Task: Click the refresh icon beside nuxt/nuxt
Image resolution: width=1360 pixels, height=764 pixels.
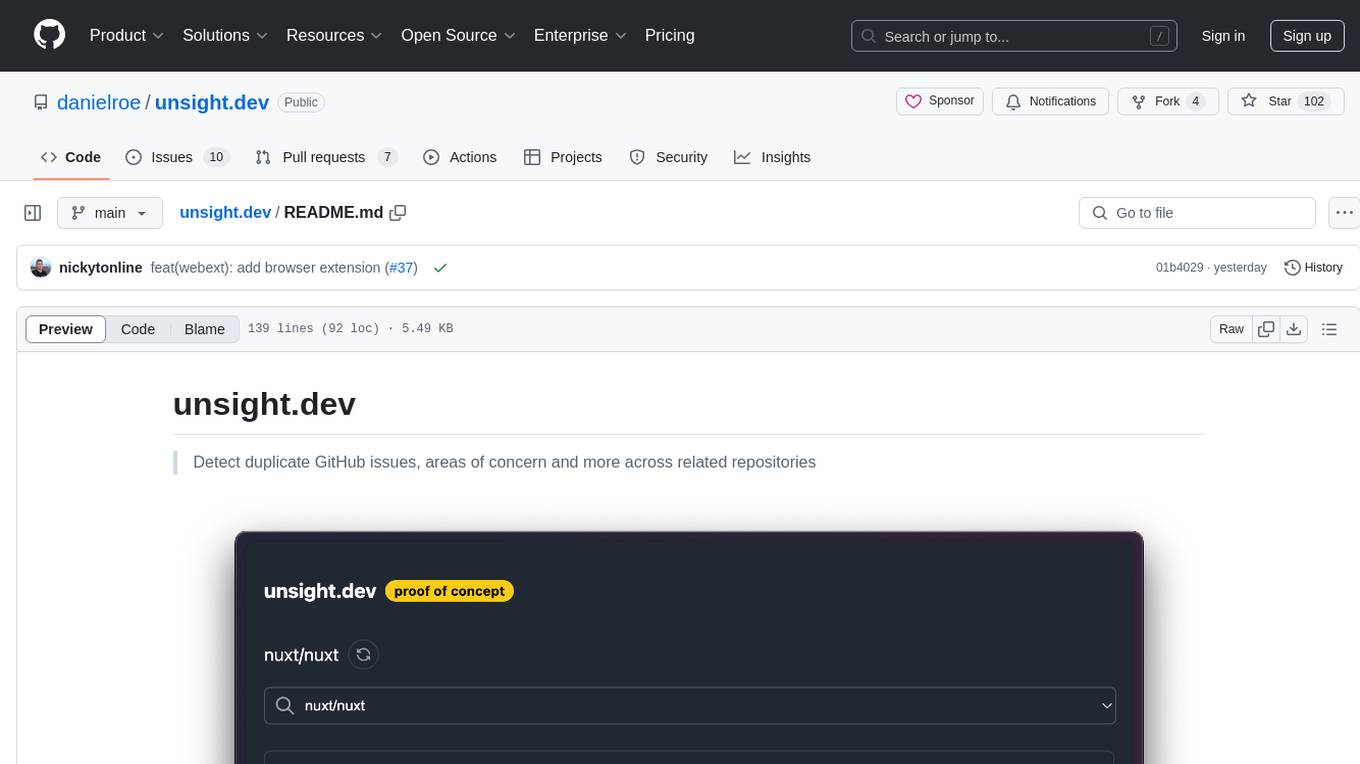Action: (x=364, y=655)
